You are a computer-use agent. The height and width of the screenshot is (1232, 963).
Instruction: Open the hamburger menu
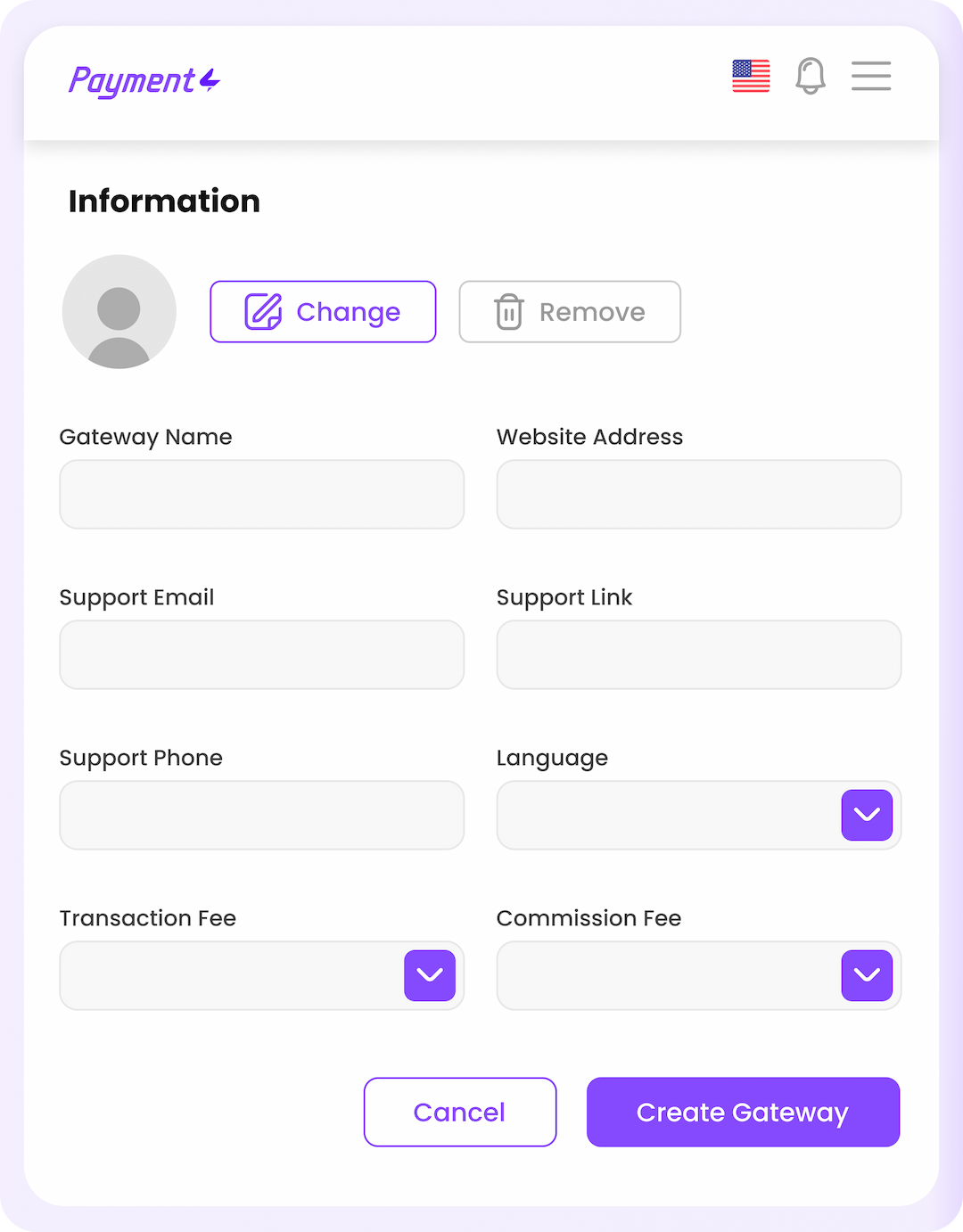click(871, 76)
